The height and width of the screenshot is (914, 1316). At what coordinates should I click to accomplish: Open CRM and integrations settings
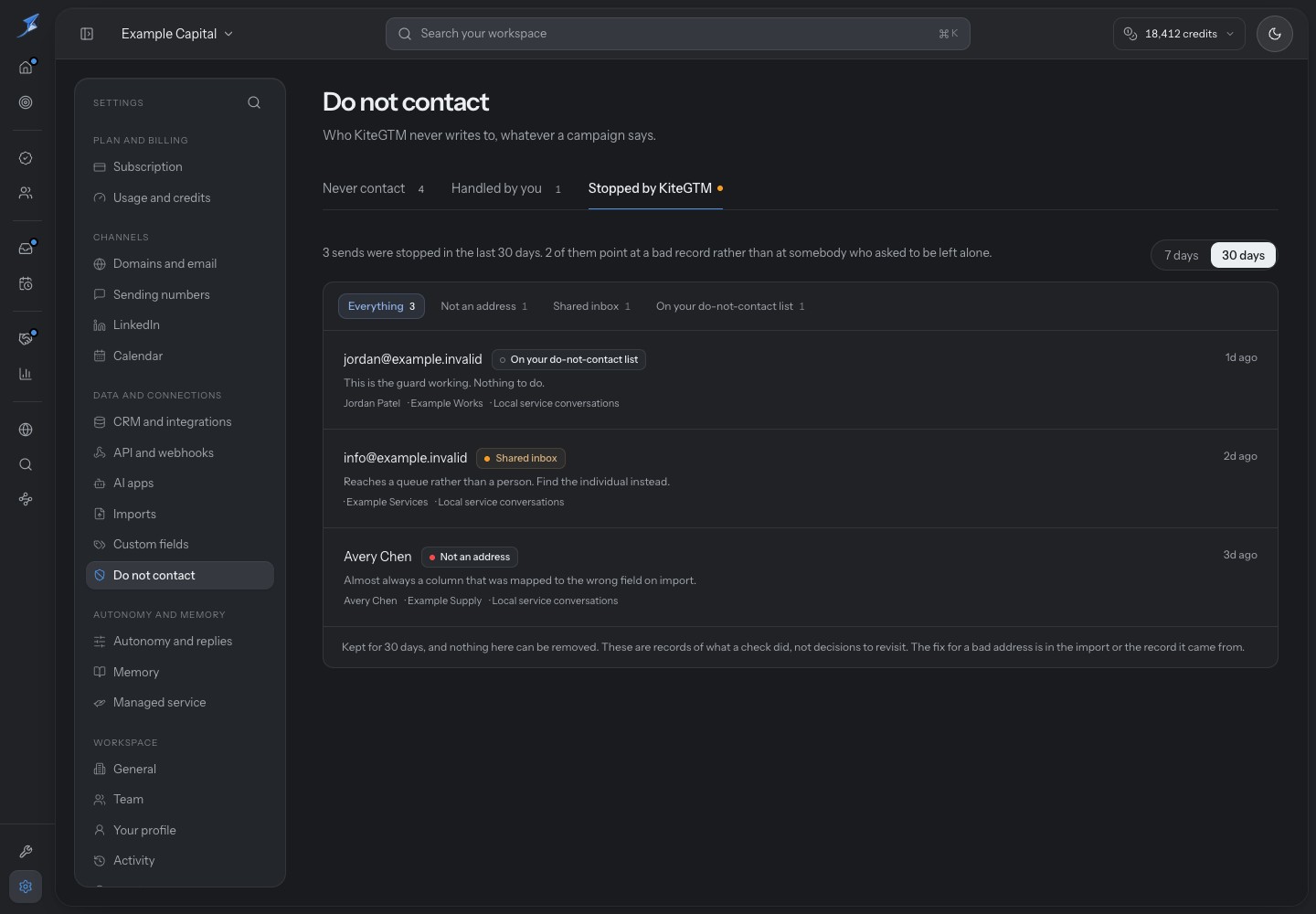180,422
